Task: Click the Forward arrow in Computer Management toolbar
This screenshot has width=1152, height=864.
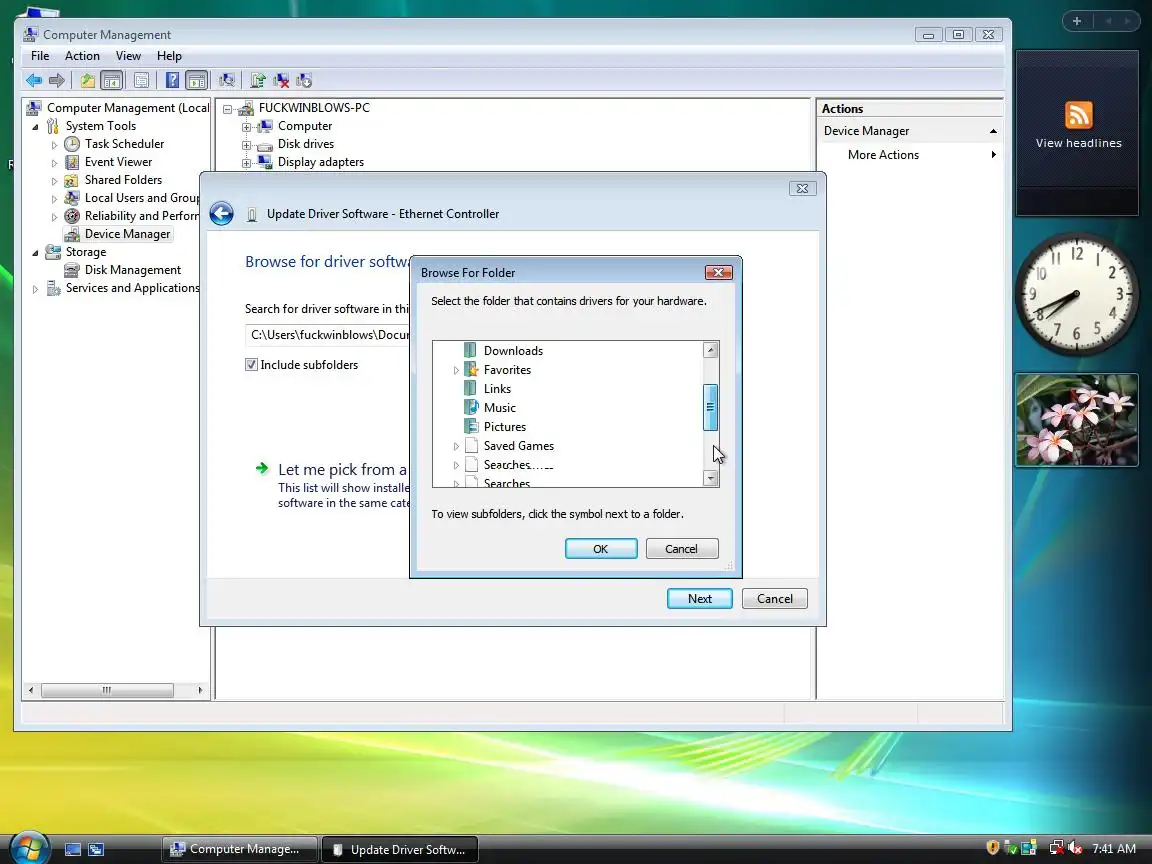Action: pos(57,81)
